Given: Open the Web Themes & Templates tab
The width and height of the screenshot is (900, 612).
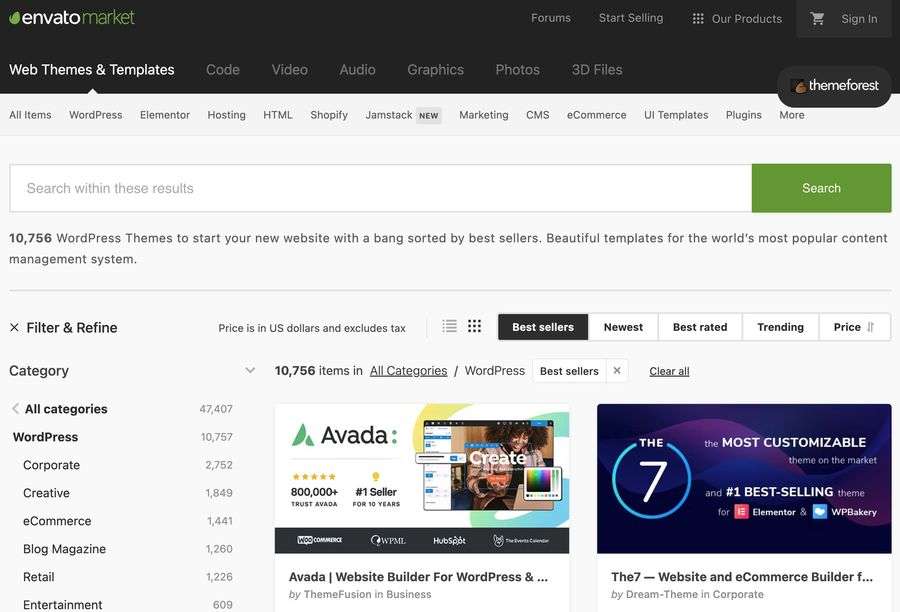Looking at the screenshot, I should 92,69.
